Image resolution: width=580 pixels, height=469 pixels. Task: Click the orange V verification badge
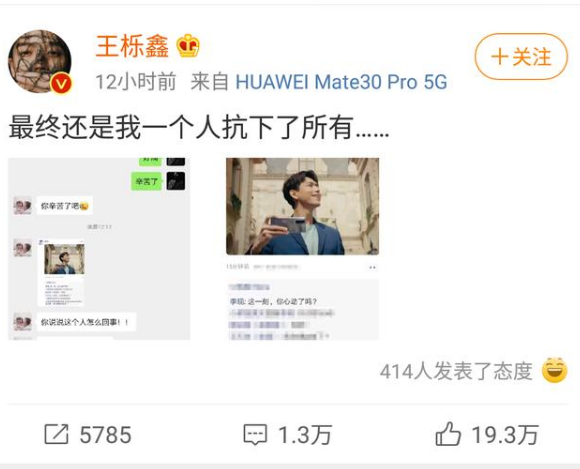pyautogui.click(x=61, y=84)
